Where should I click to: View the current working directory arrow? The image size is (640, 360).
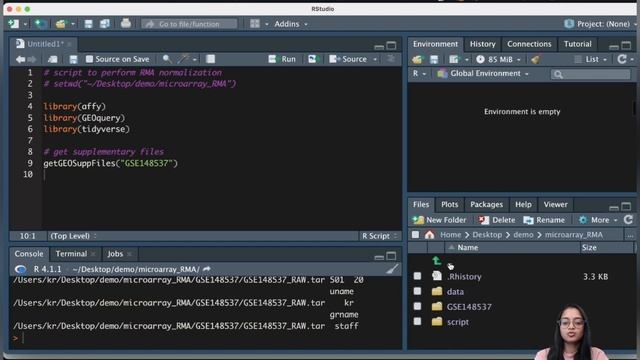click(207, 269)
